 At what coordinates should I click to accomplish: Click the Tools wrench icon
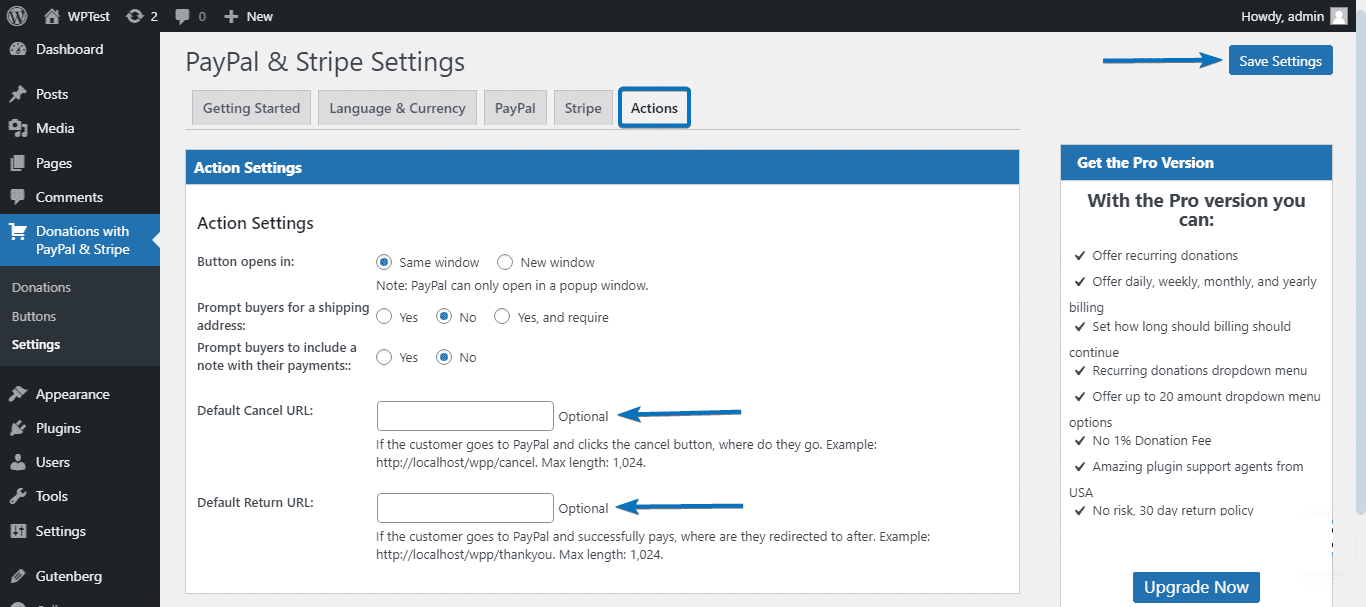click(x=18, y=496)
